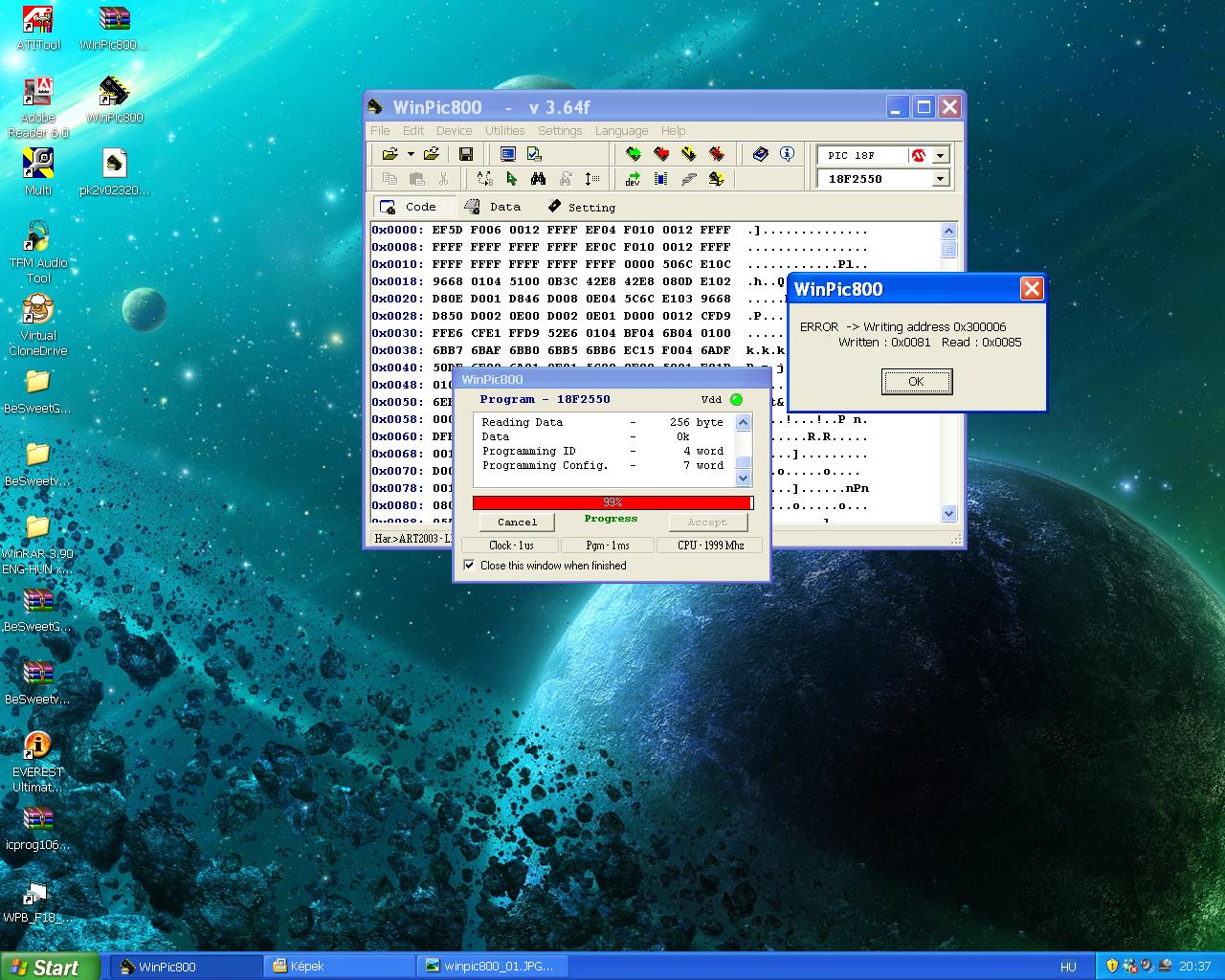Click the blue chip with green pins icon

coord(661,179)
